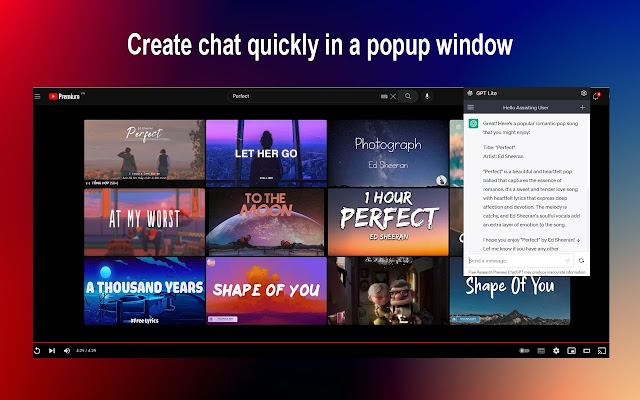Start voice search with the microphone
This screenshot has height=400, width=640.
[427, 96]
